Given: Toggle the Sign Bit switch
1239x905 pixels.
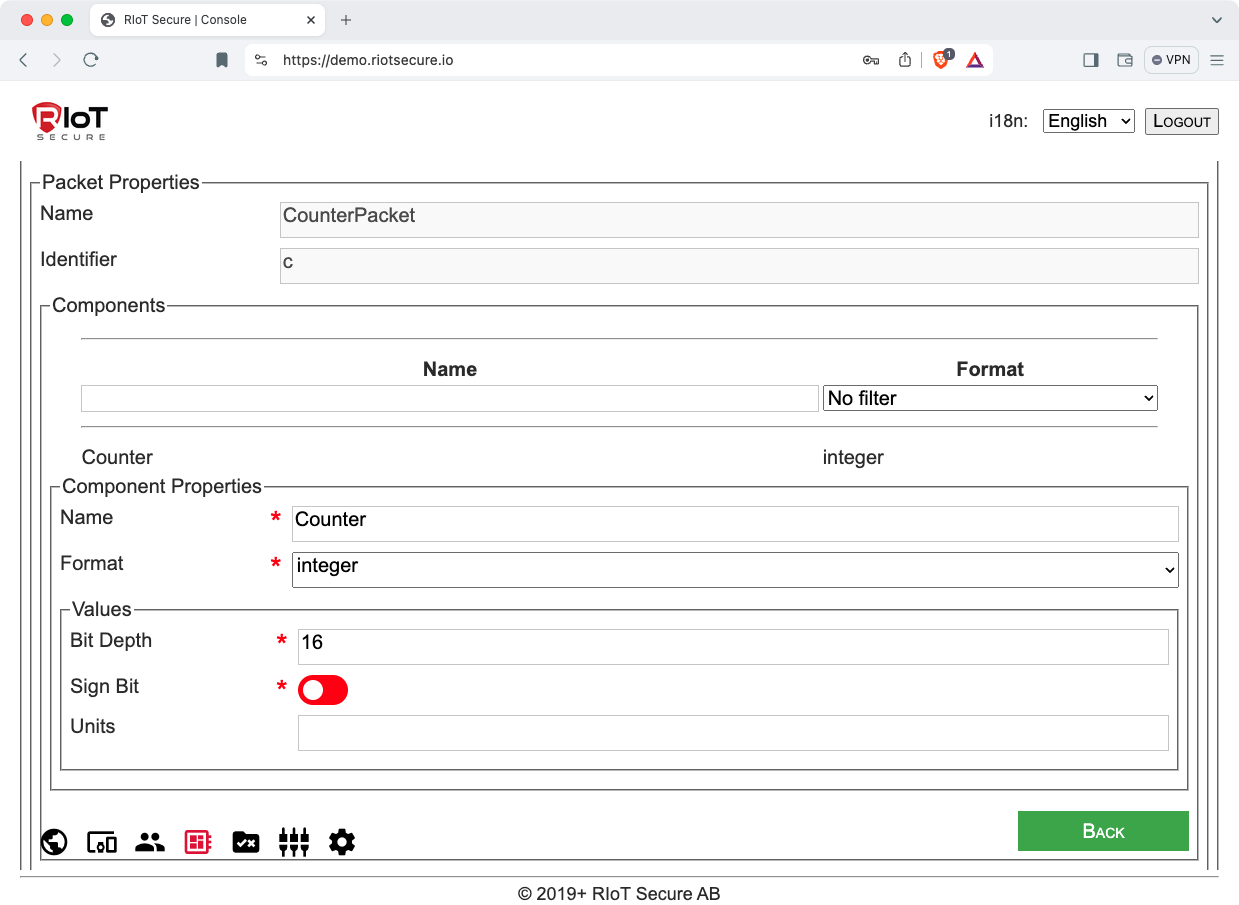Looking at the screenshot, I should pyautogui.click(x=323, y=690).
